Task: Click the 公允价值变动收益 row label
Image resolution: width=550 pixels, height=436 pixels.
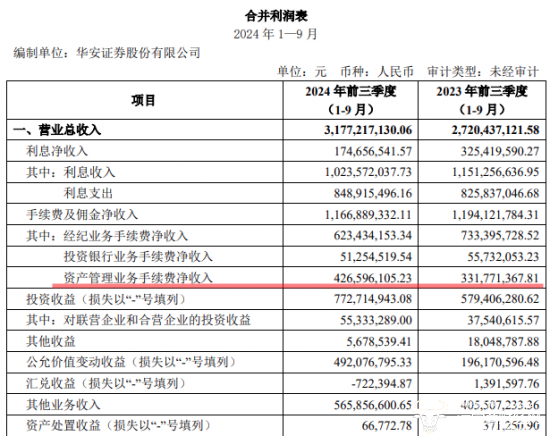Action: 130,362
